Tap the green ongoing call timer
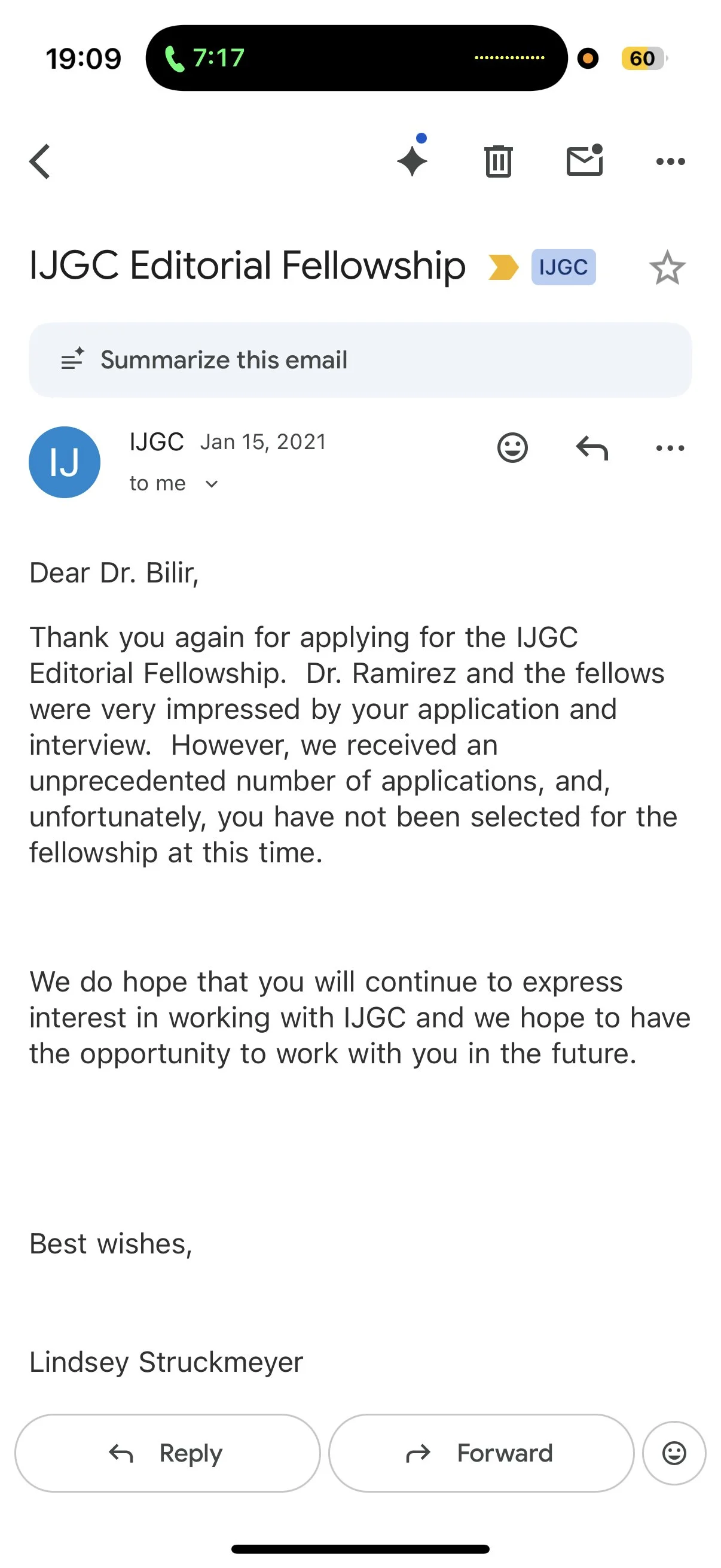 (x=204, y=59)
